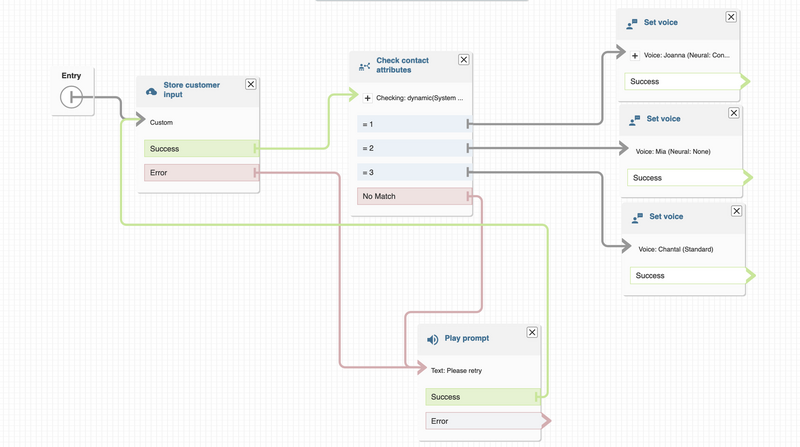Close the Chantal Set voice block
Screen dimensions: 800x447
coord(736,211)
